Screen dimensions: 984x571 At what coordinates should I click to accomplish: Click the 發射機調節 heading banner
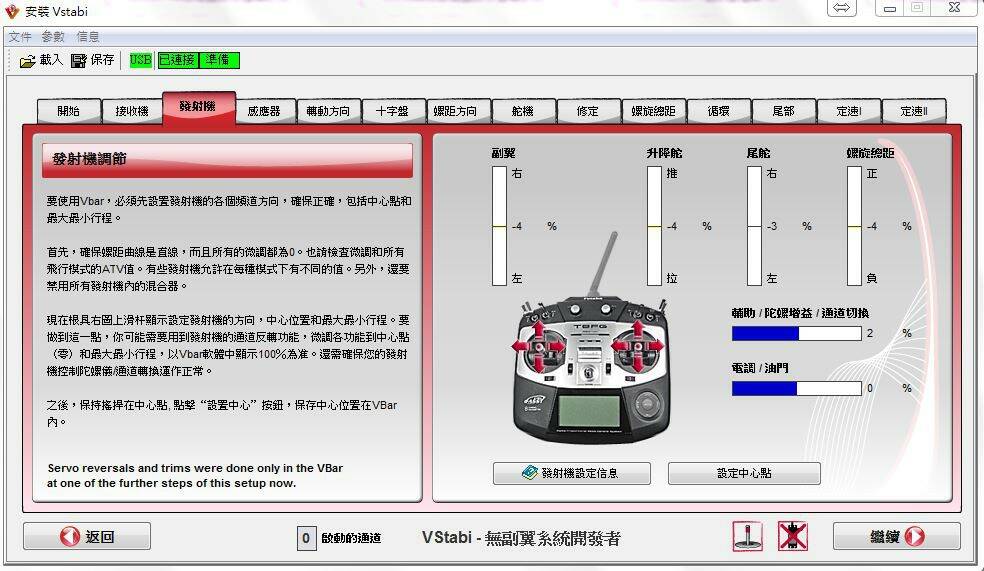pos(227,159)
